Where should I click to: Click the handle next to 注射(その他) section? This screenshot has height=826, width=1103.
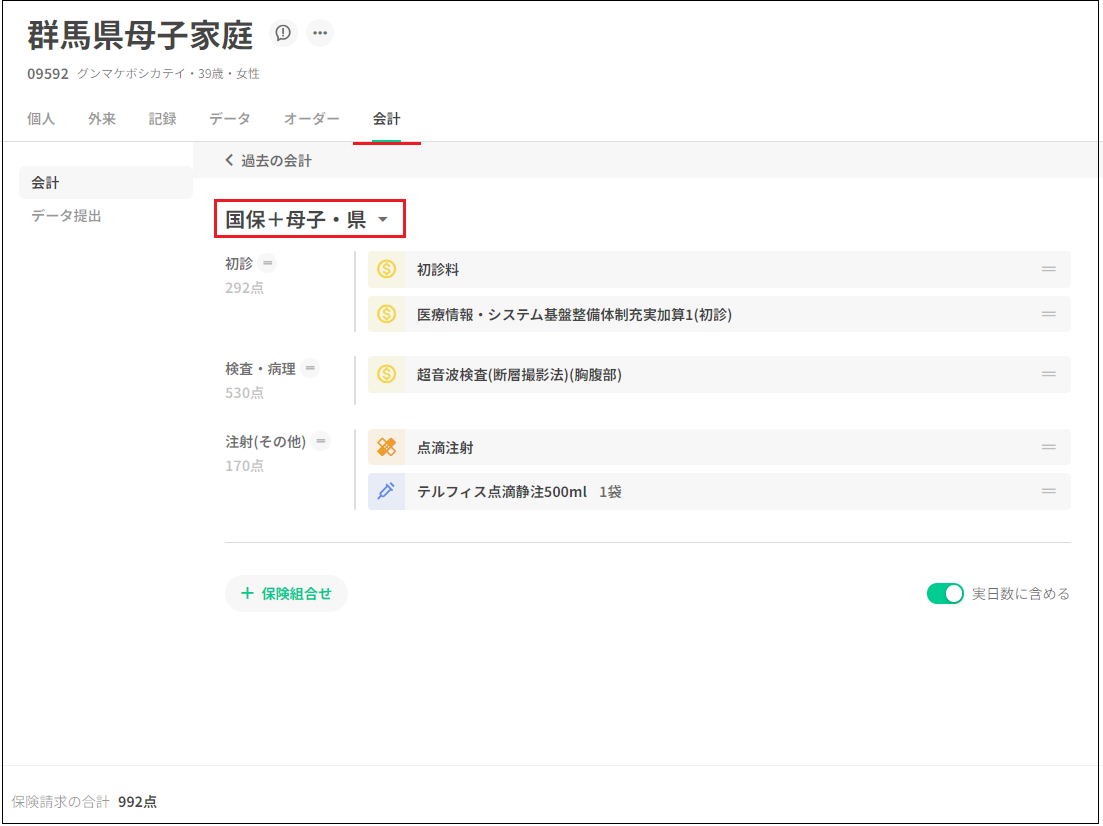click(320, 441)
